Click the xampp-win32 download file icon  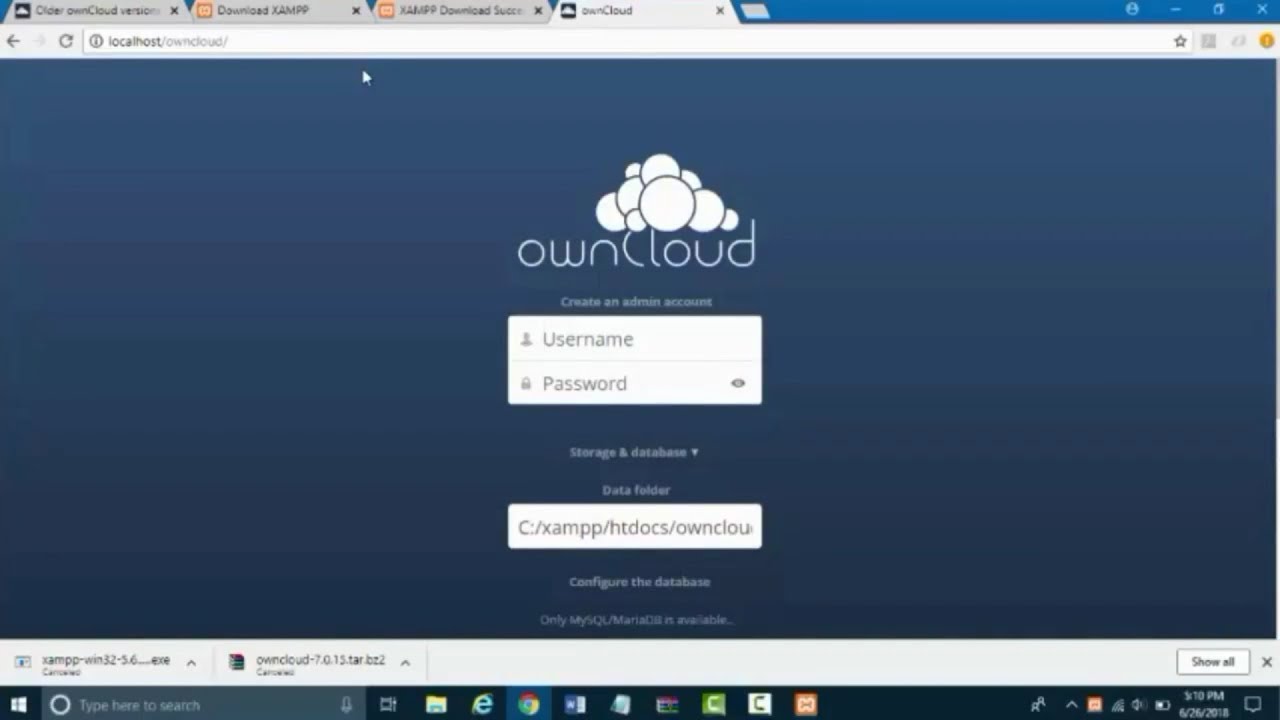(23, 662)
